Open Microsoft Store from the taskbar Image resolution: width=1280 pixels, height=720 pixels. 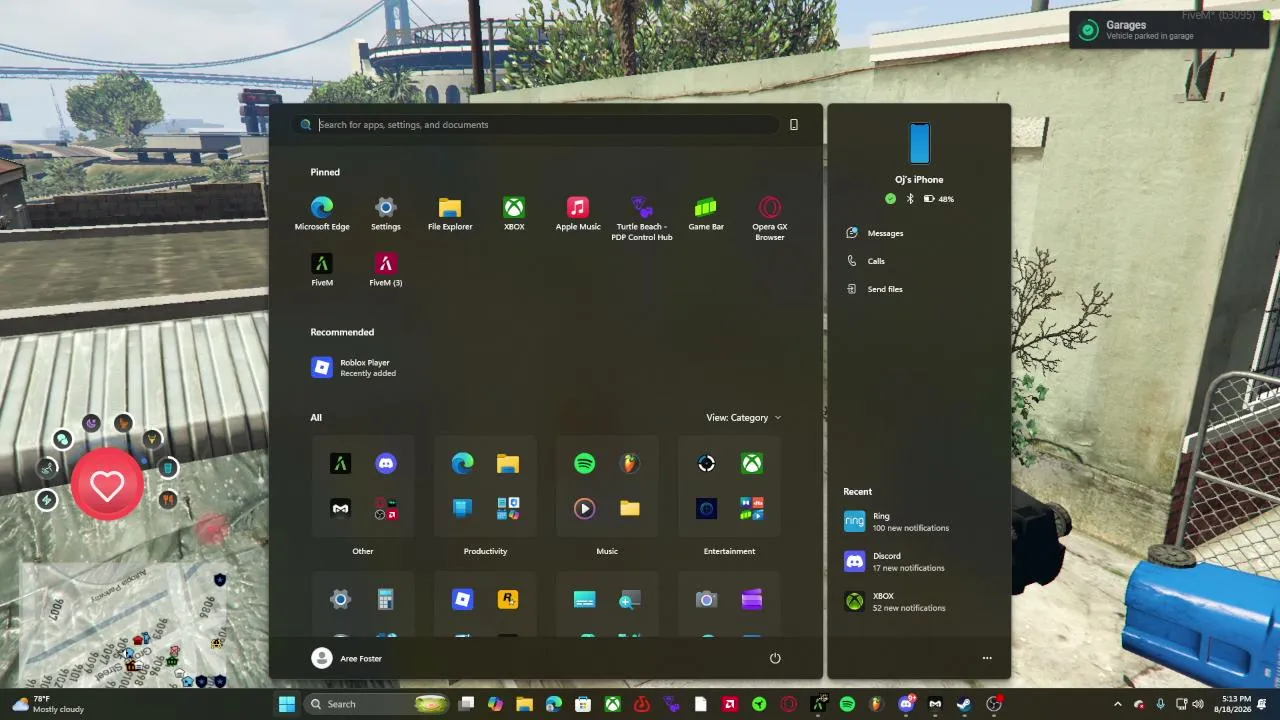[583, 704]
